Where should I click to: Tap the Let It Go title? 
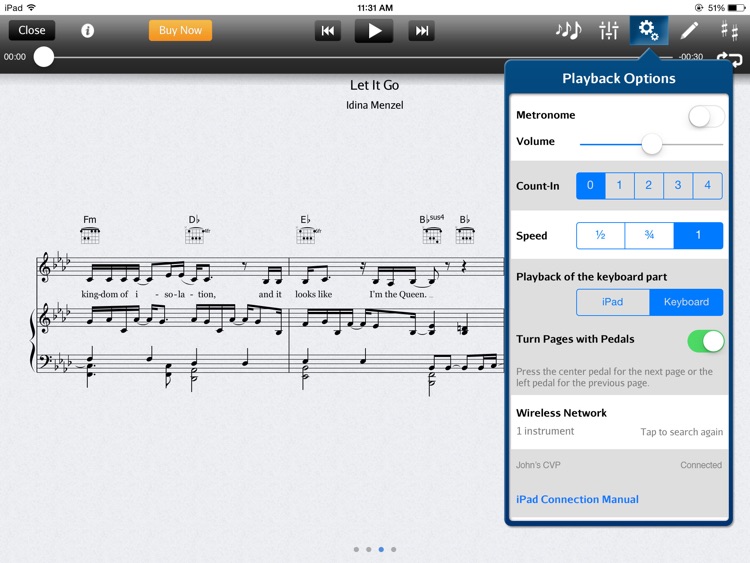tap(375, 85)
